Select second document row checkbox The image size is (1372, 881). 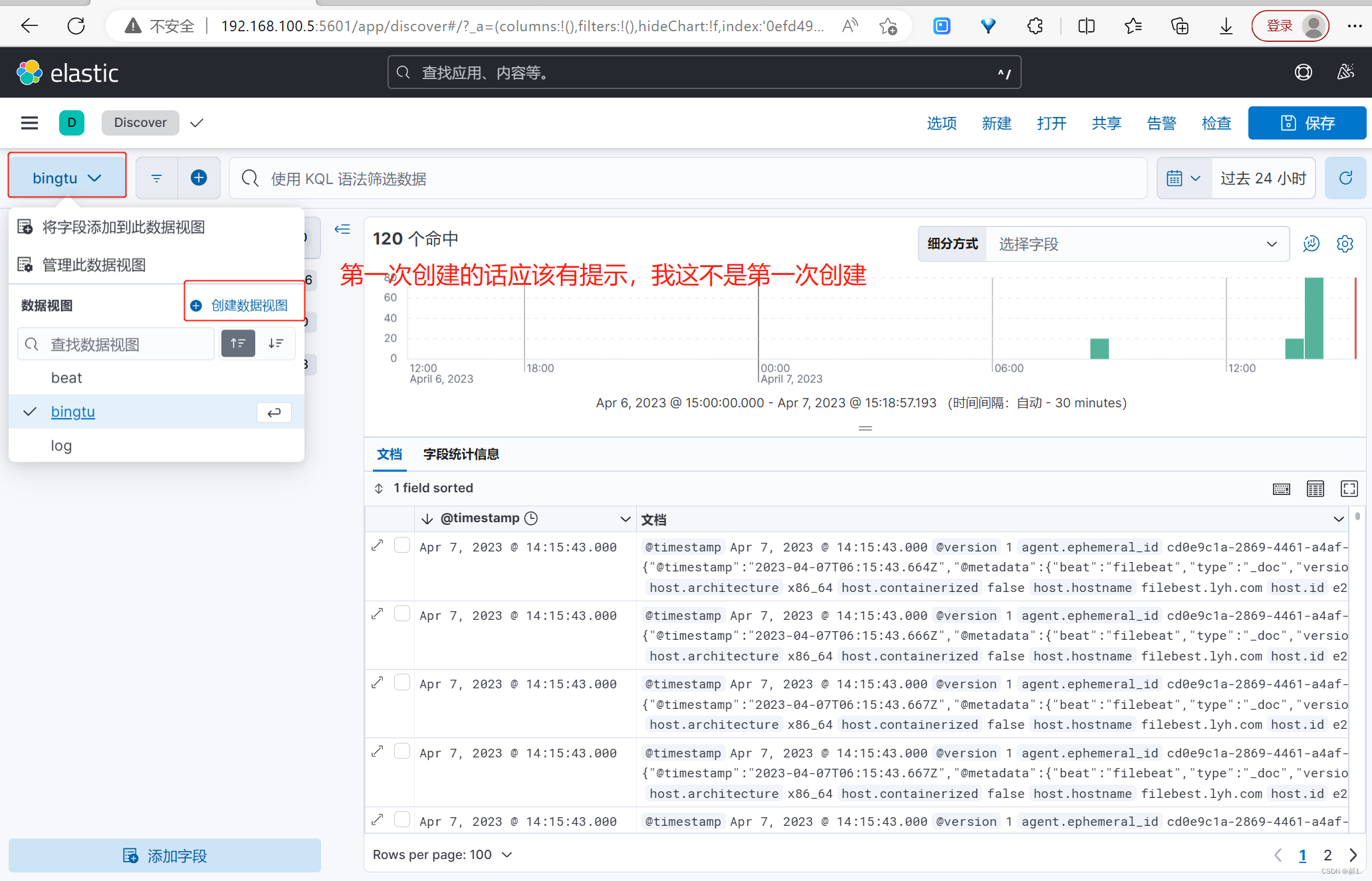pyautogui.click(x=402, y=614)
